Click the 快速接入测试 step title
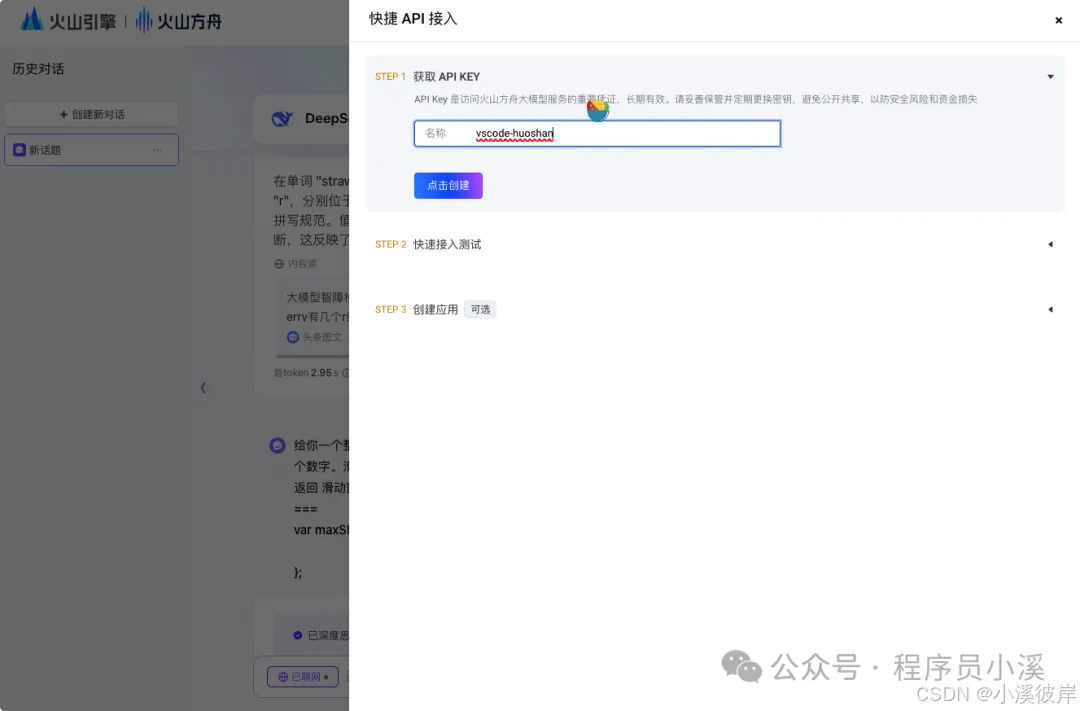The height and width of the screenshot is (711, 1080). [447, 244]
